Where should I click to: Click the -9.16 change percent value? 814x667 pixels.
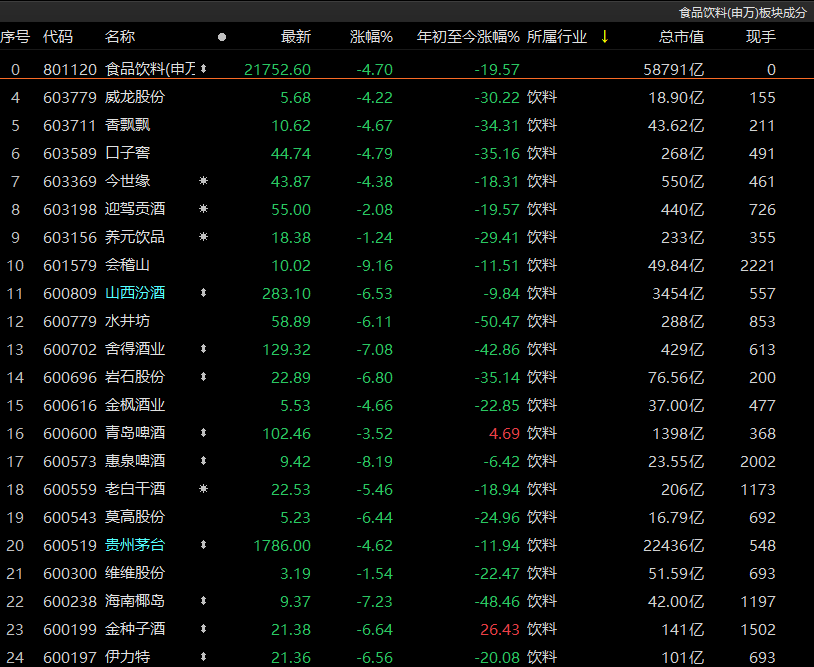pos(375,266)
